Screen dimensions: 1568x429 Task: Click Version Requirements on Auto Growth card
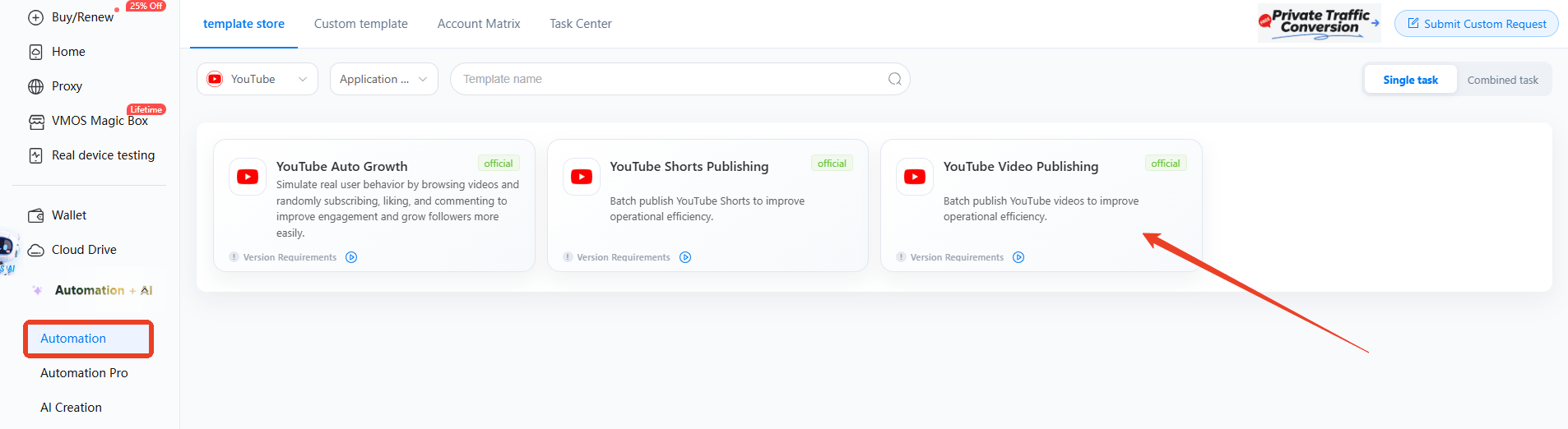290,257
